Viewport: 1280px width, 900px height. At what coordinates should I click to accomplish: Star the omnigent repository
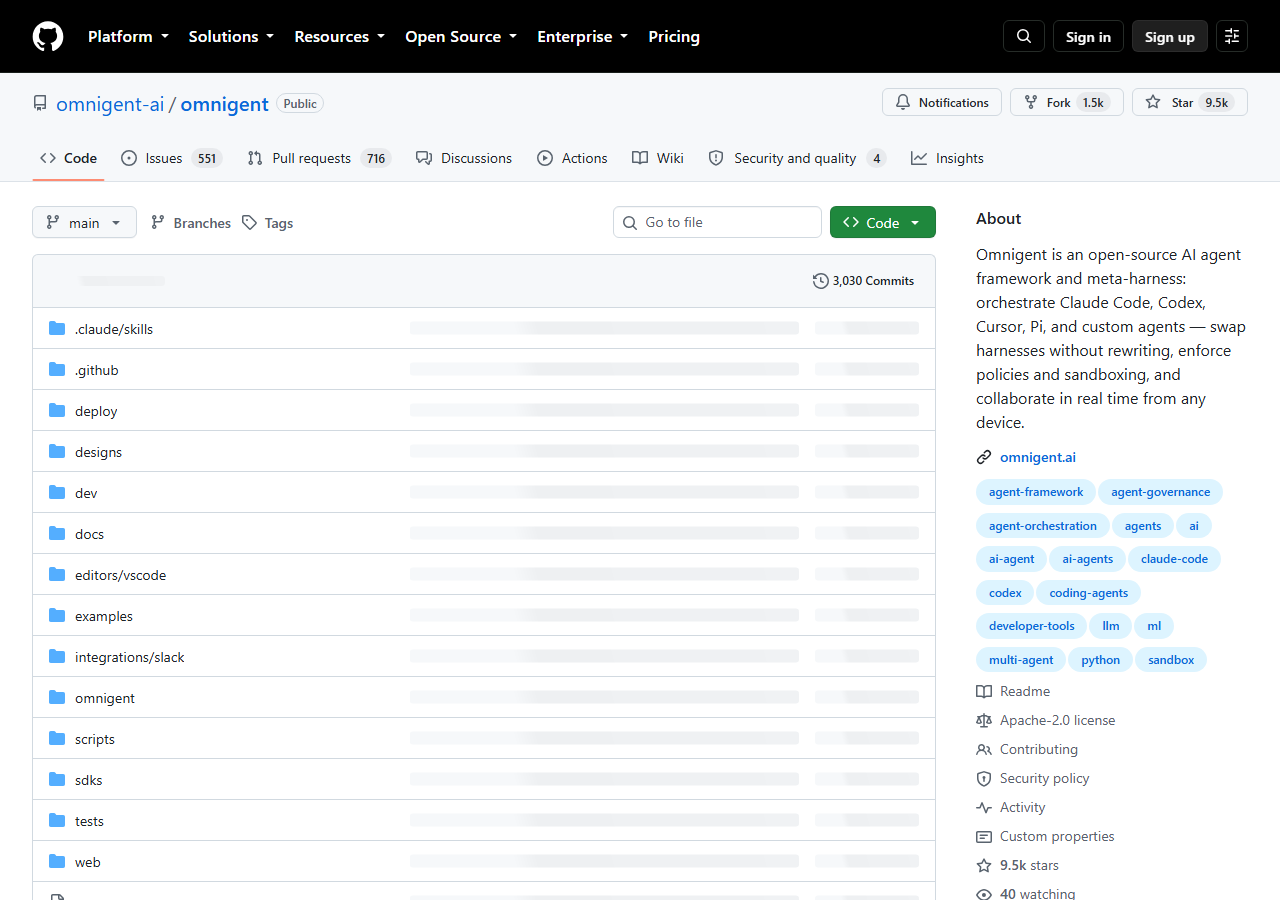(1190, 102)
